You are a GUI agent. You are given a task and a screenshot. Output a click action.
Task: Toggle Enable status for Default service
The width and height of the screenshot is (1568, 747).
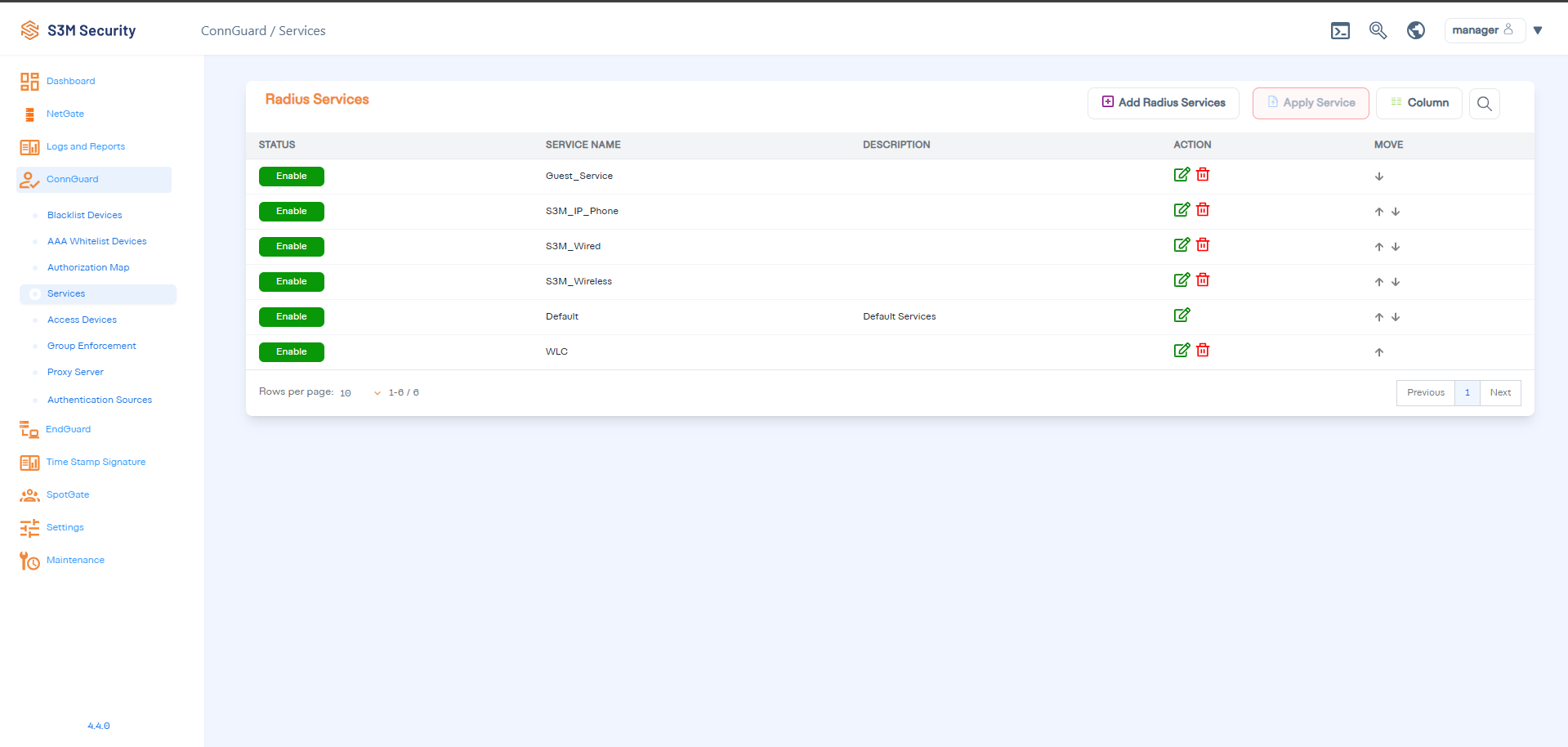click(292, 317)
